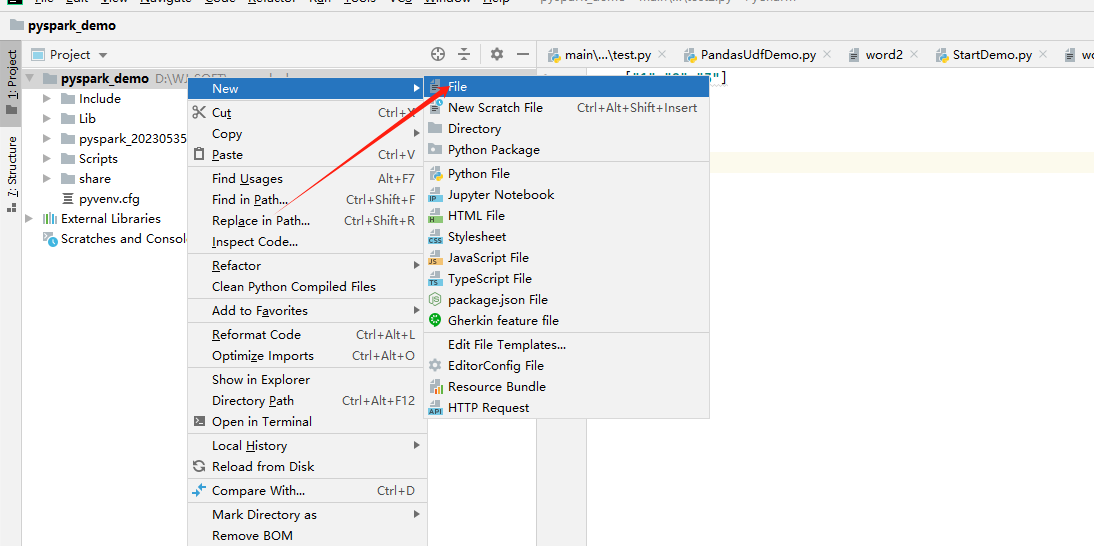Expand the Scripts folder arrow
Image resolution: width=1094 pixels, height=546 pixels.
coord(46,159)
